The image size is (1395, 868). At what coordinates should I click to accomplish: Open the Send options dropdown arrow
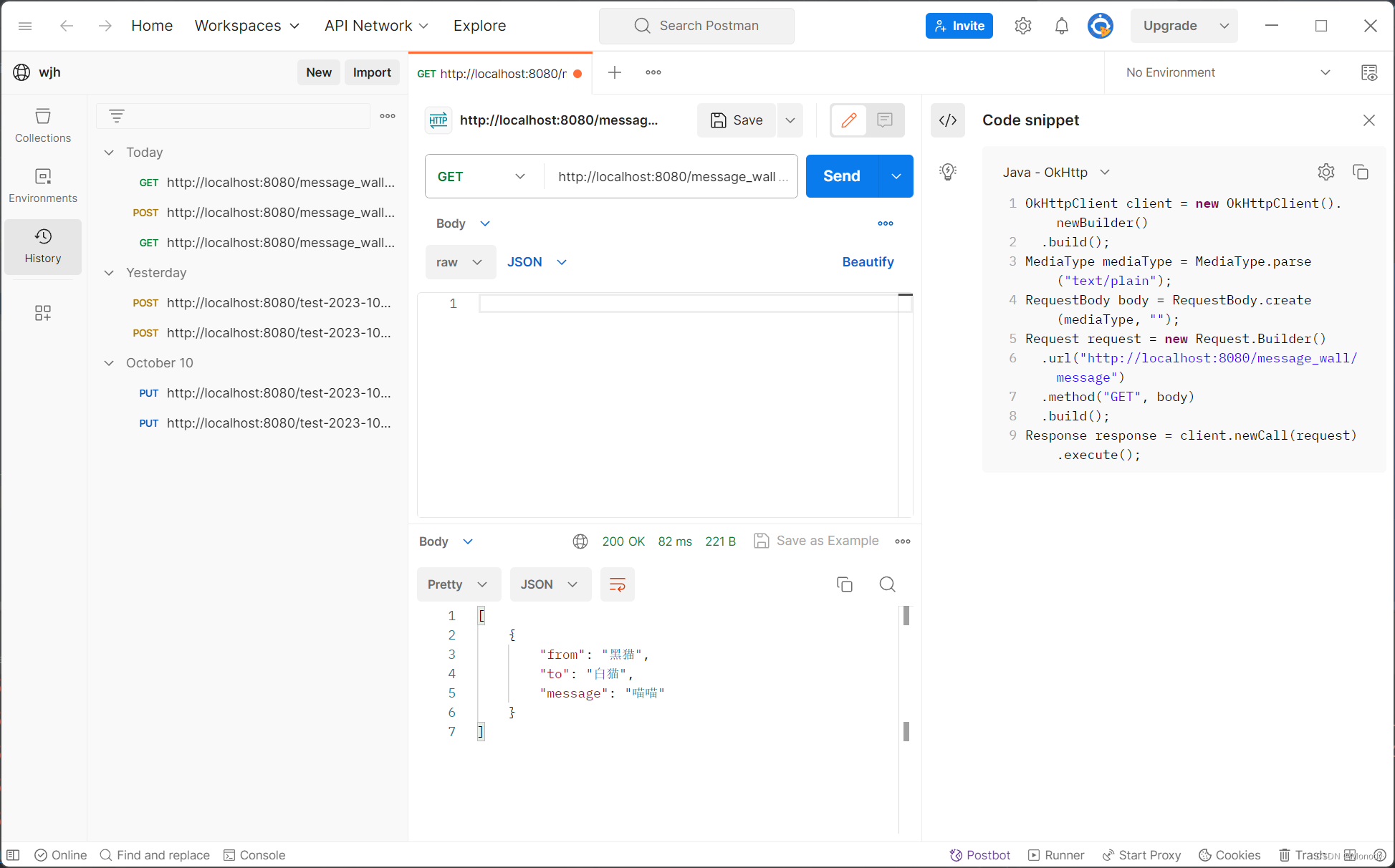pos(896,176)
